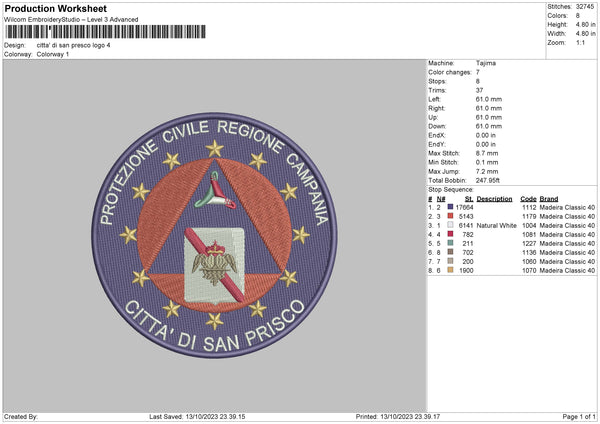This screenshot has height=424, width=600.
Task: Click the thread code 1179 cell
Action: point(529,216)
